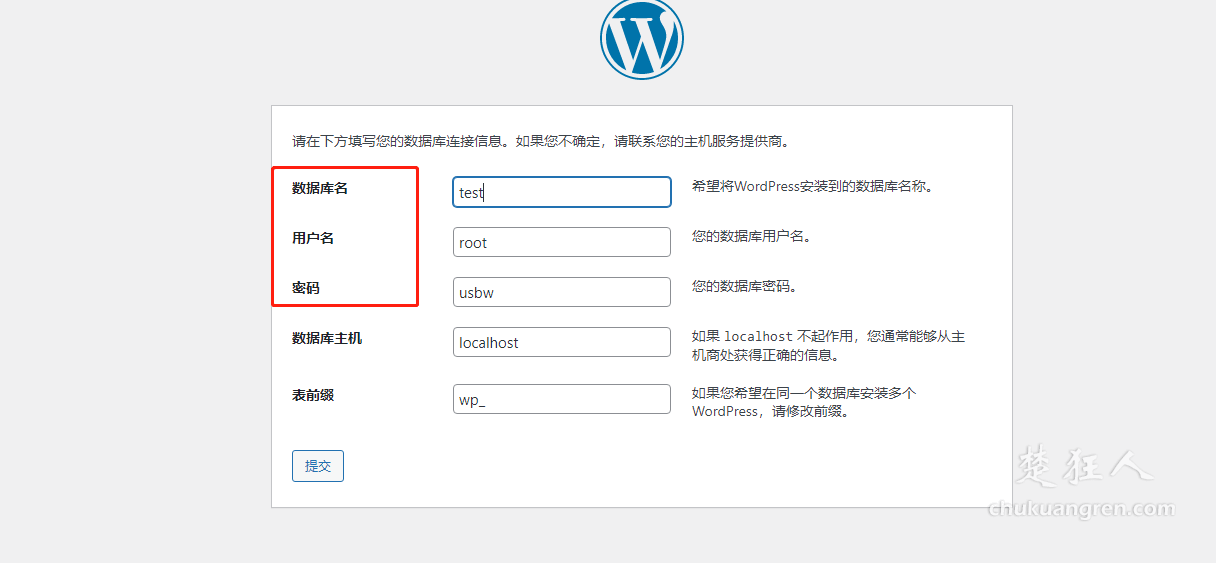Screen dimensions: 1216x563
Task: Click the localhost help text description
Action: (828, 345)
